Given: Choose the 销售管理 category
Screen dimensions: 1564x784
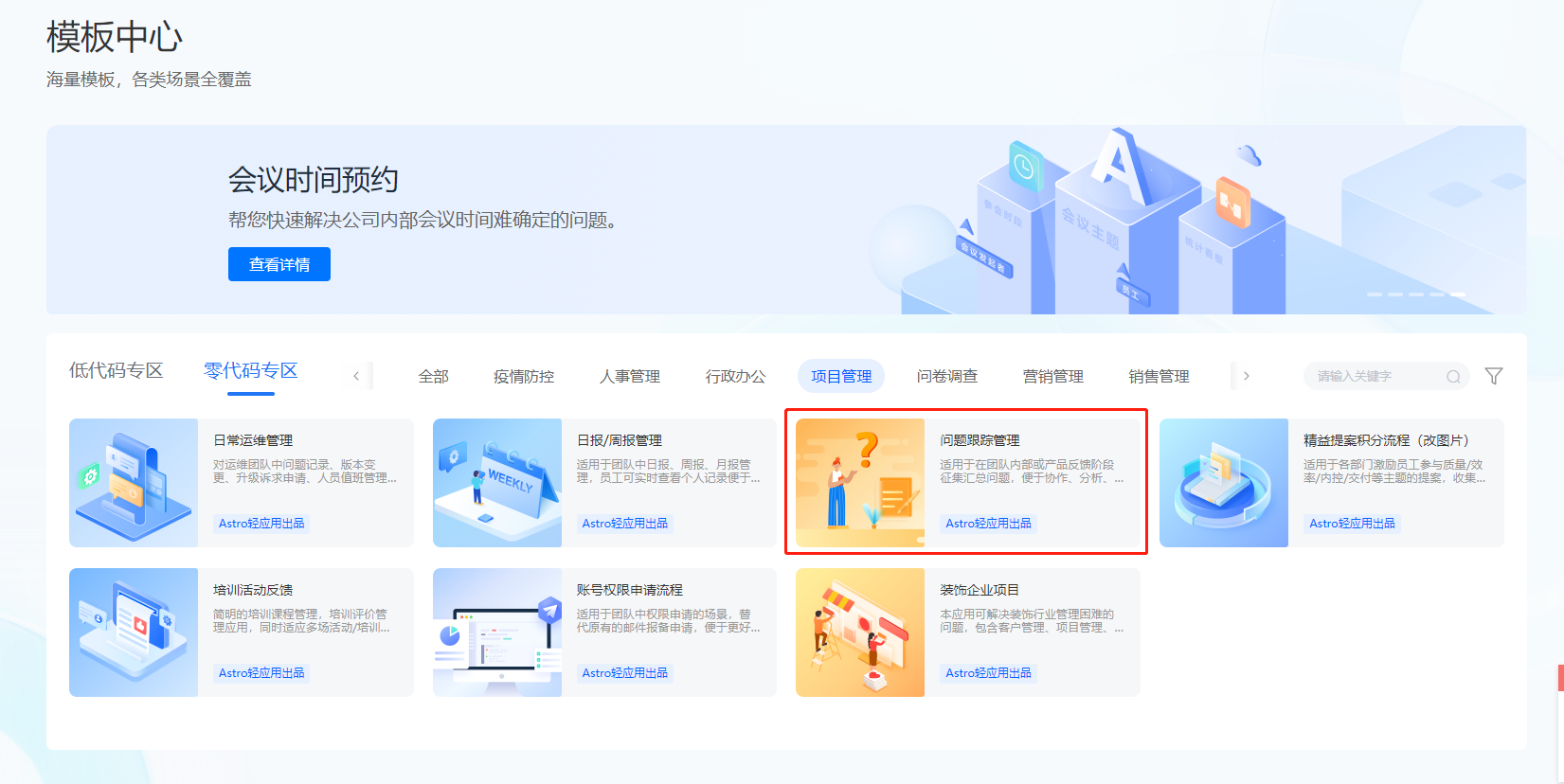Looking at the screenshot, I should click(x=1160, y=376).
